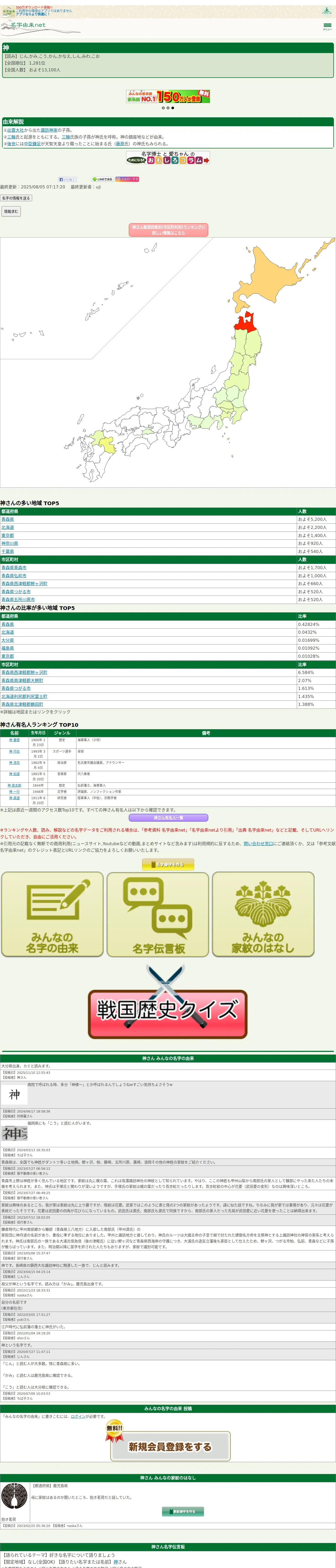The image size is (336, 1568).
Task: Click the purple 神さん有名人一覧 button
Action: click(168, 817)
